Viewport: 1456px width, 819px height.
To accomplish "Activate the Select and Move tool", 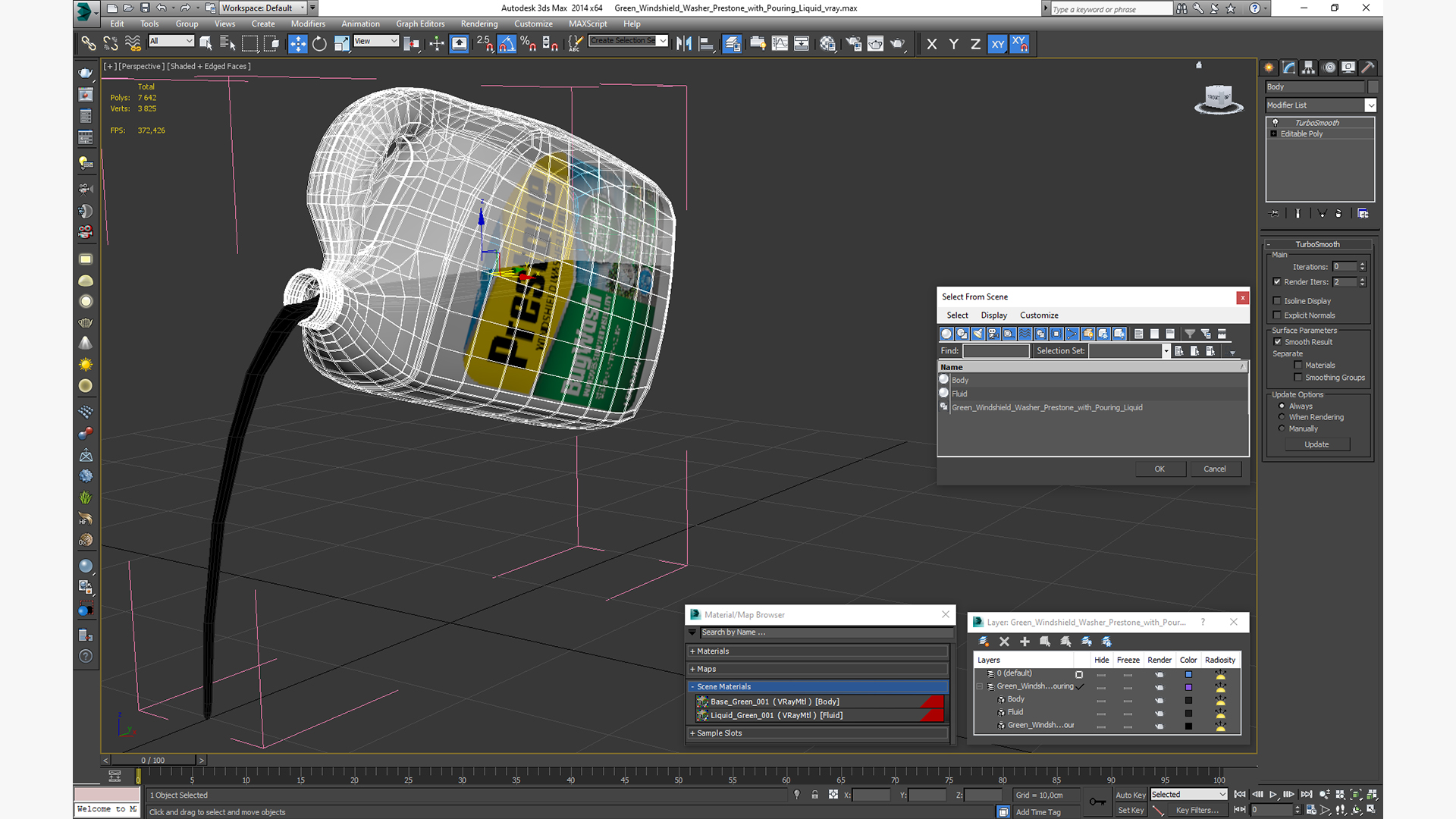I will pos(297,44).
